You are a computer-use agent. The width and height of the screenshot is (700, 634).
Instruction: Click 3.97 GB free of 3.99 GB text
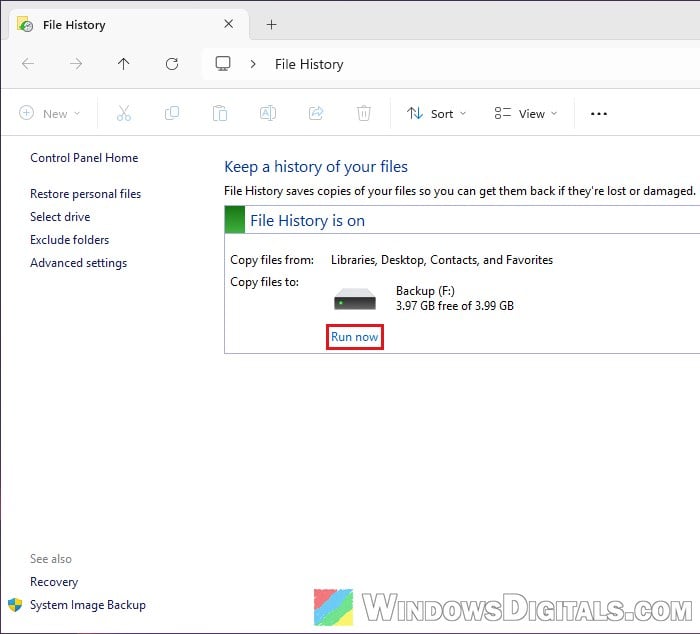[x=454, y=306]
